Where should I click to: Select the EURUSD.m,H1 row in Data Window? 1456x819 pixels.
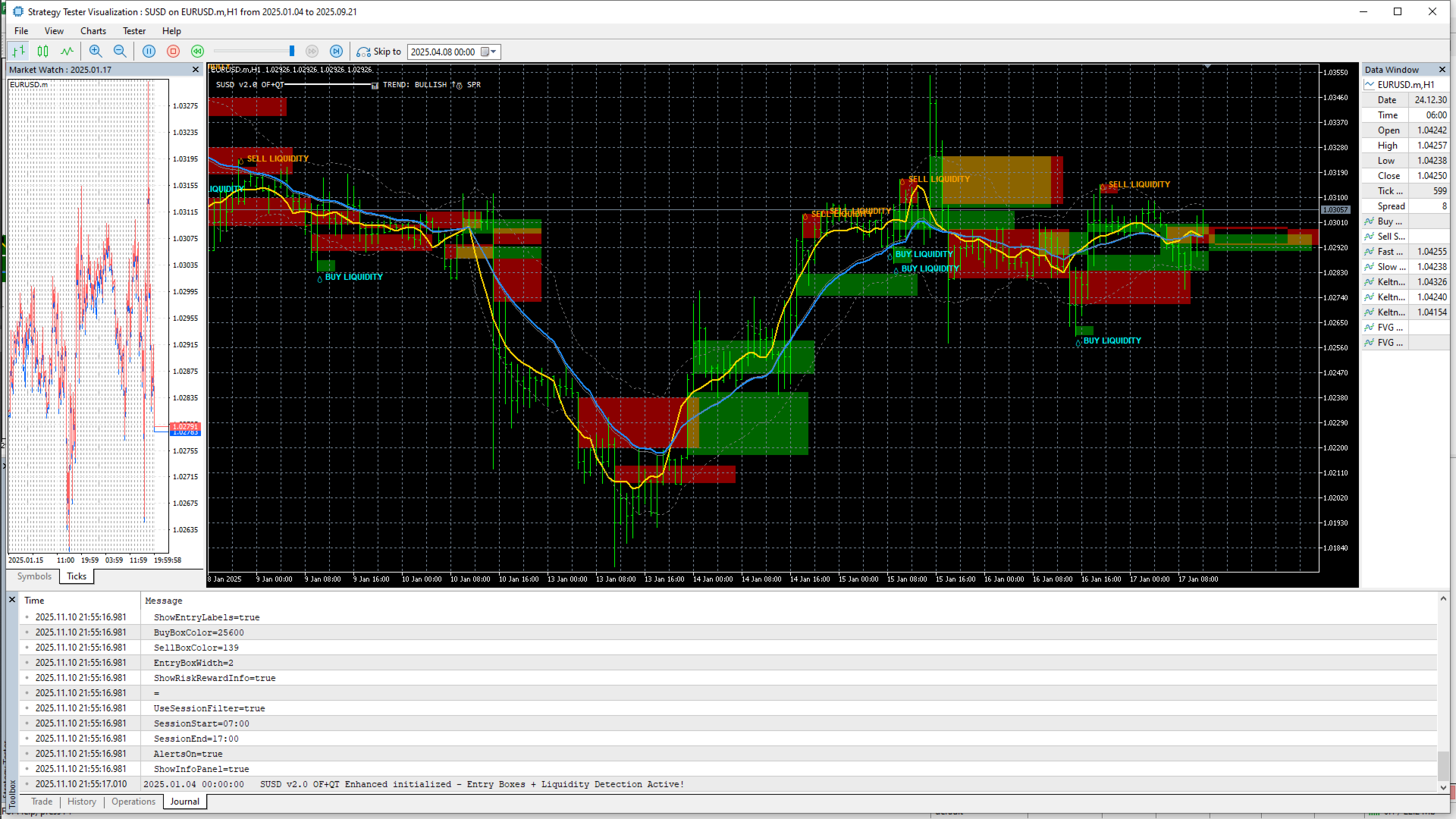[x=1405, y=85]
